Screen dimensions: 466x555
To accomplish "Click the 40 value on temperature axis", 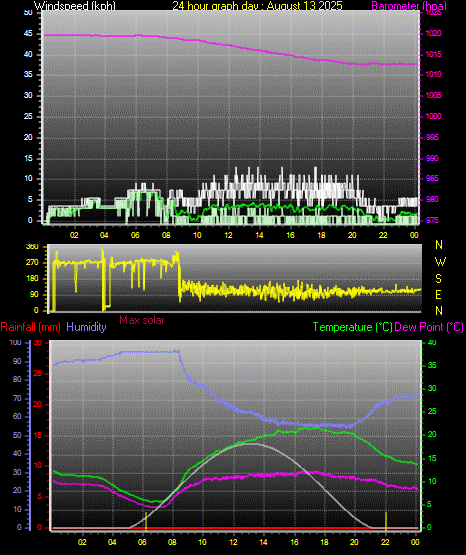I will pos(432,343).
